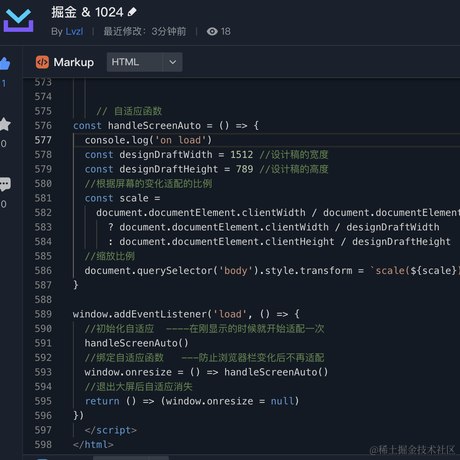
Task: Click the Juejin code logo icon
Action: 18,20
